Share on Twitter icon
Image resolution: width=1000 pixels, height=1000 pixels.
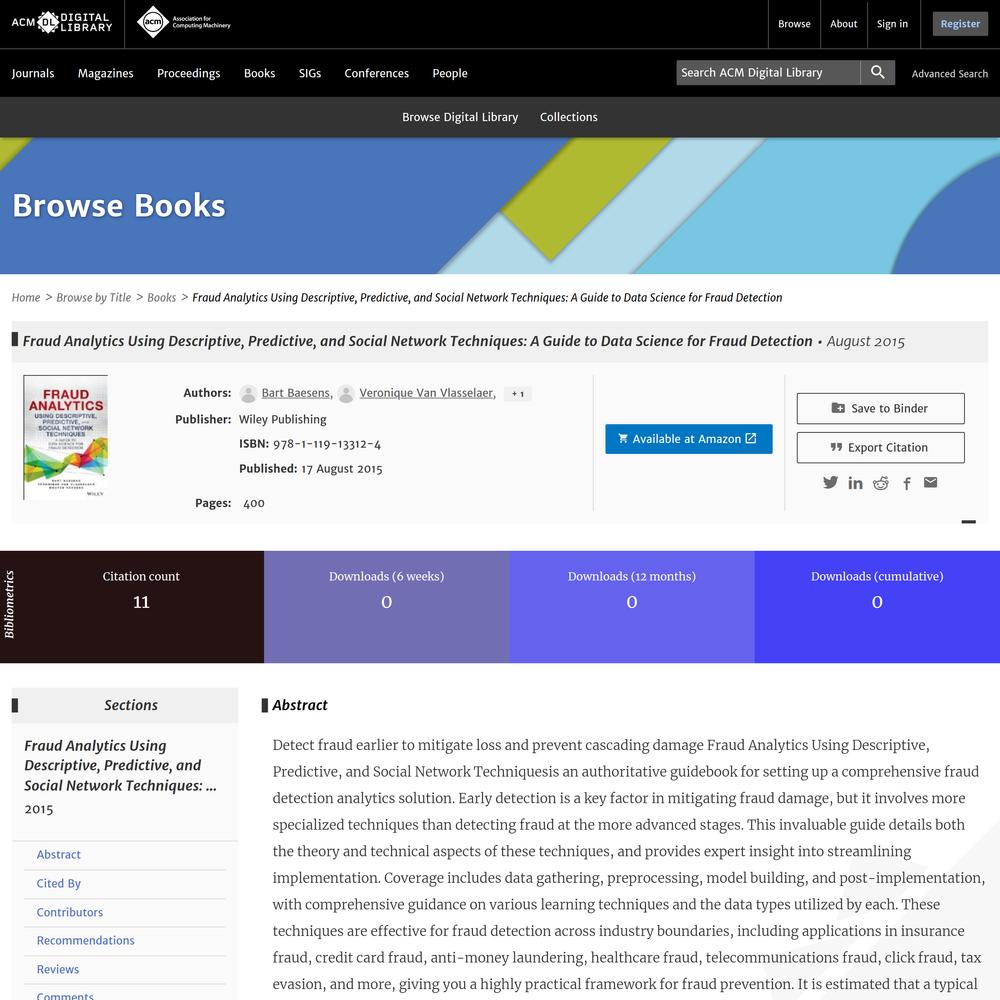[830, 483]
